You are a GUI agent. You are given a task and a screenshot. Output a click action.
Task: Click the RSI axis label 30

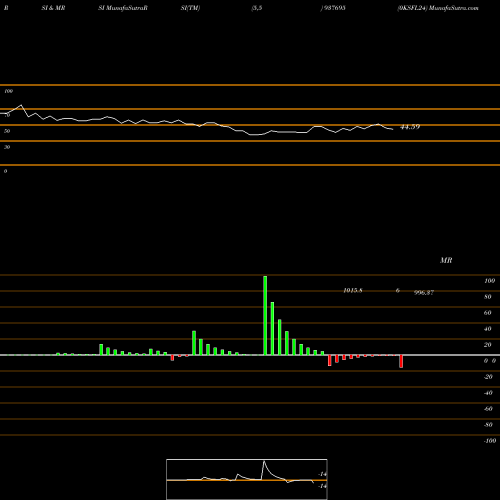(x=7, y=147)
